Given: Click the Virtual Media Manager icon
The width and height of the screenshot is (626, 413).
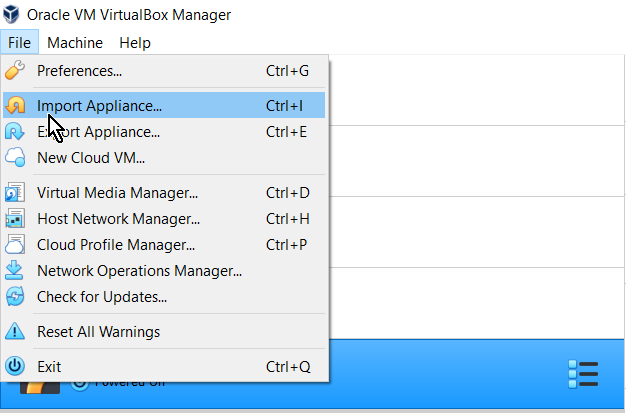Looking at the screenshot, I should click(15, 192).
